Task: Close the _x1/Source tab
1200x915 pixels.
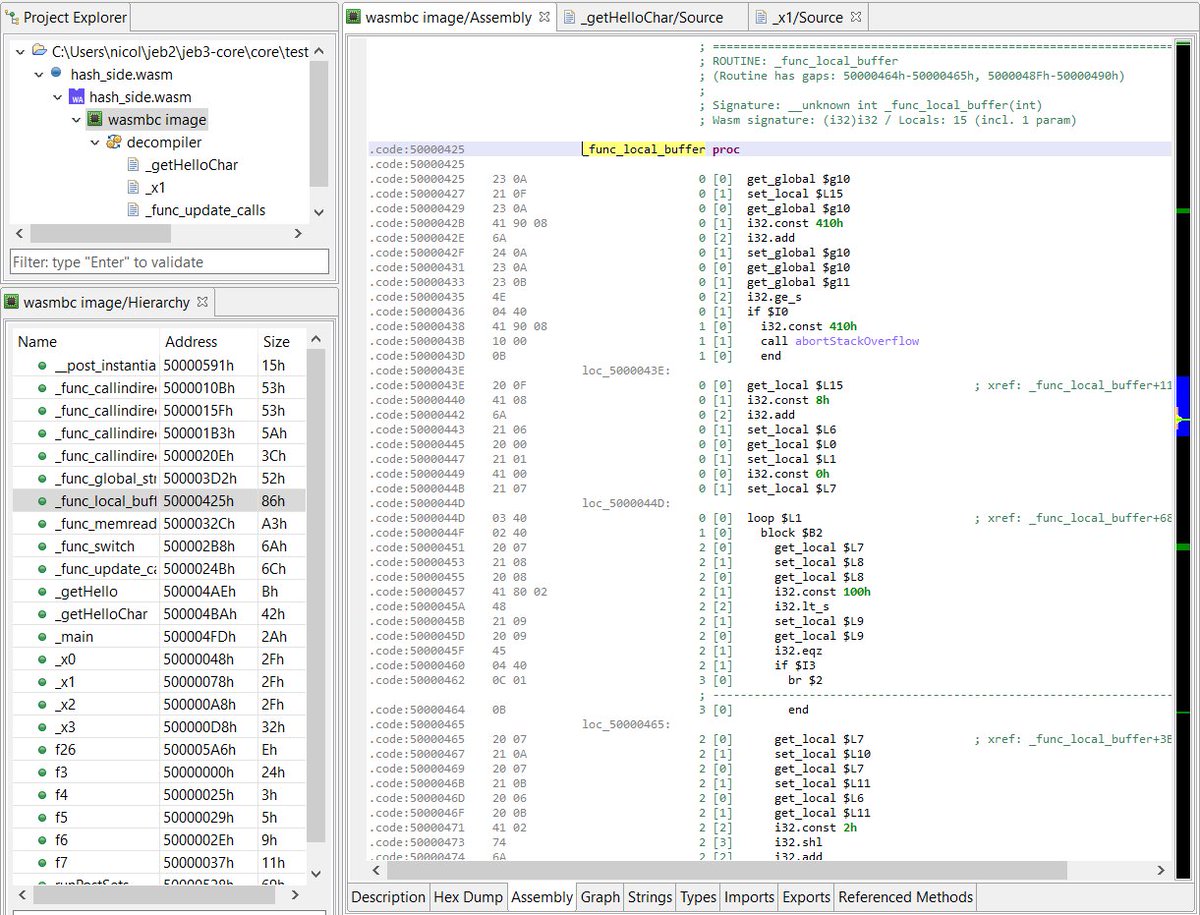Action: click(856, 17)
